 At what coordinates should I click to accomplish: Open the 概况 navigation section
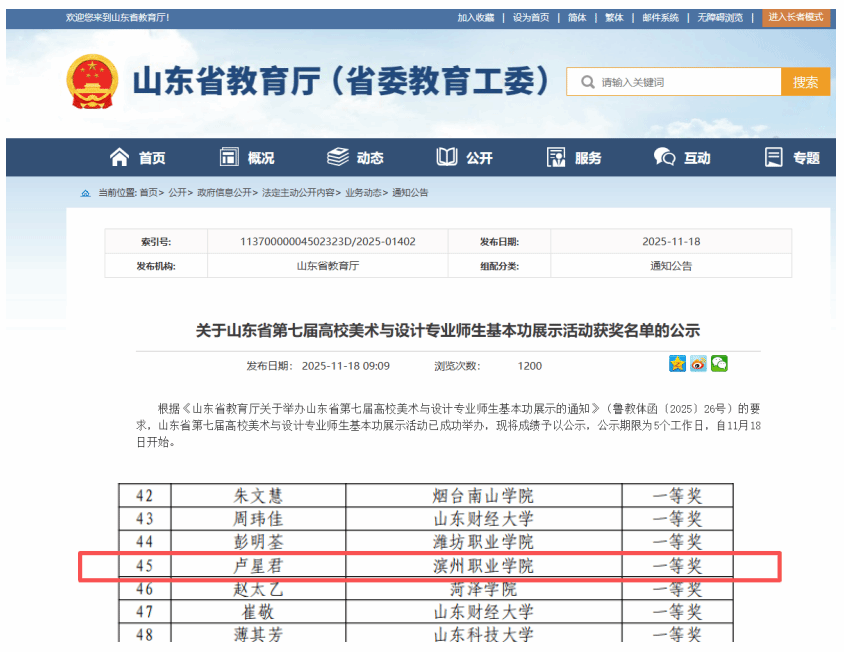coord(247,158)
